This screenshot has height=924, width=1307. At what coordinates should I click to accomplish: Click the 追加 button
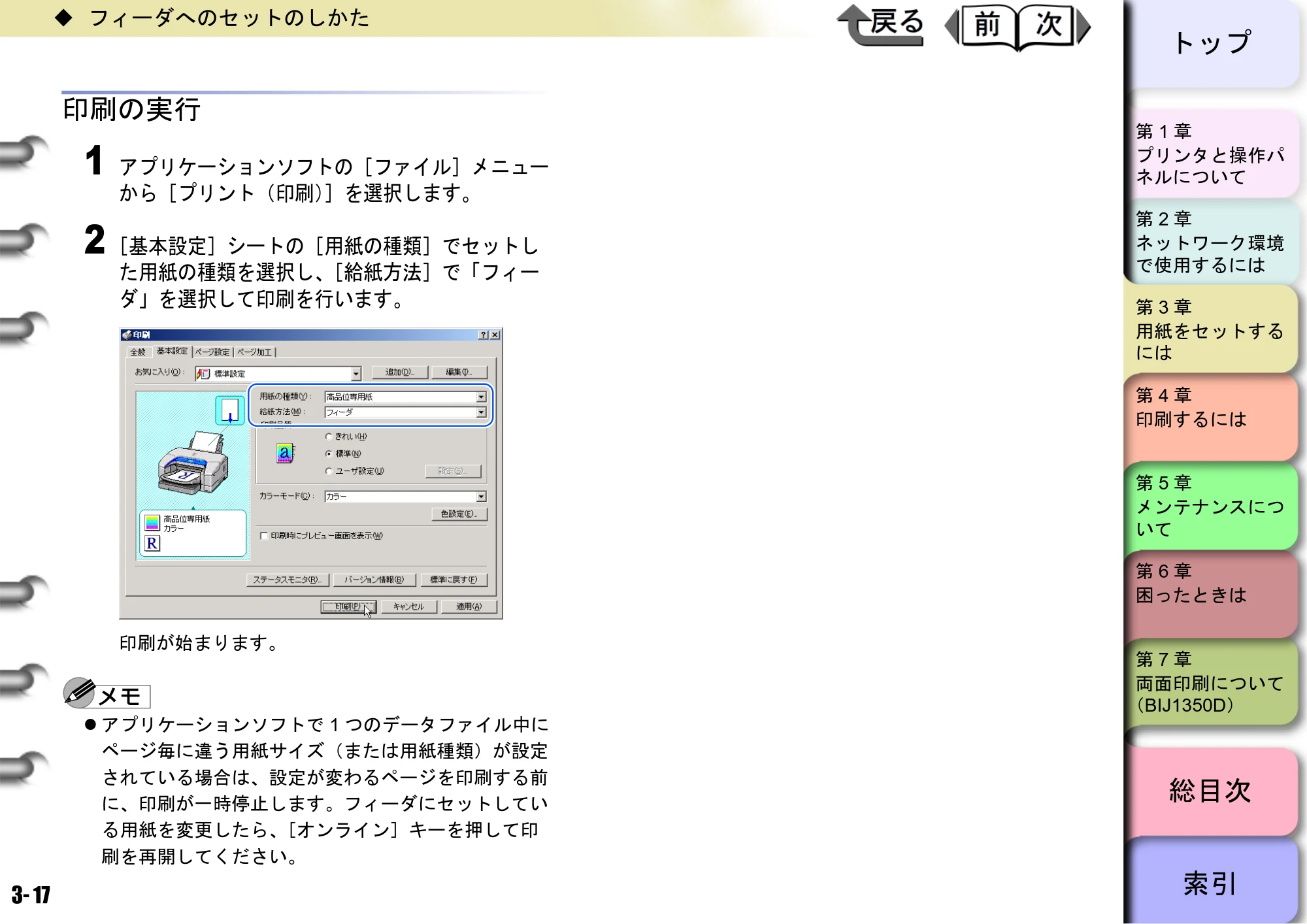click(400, 372)
